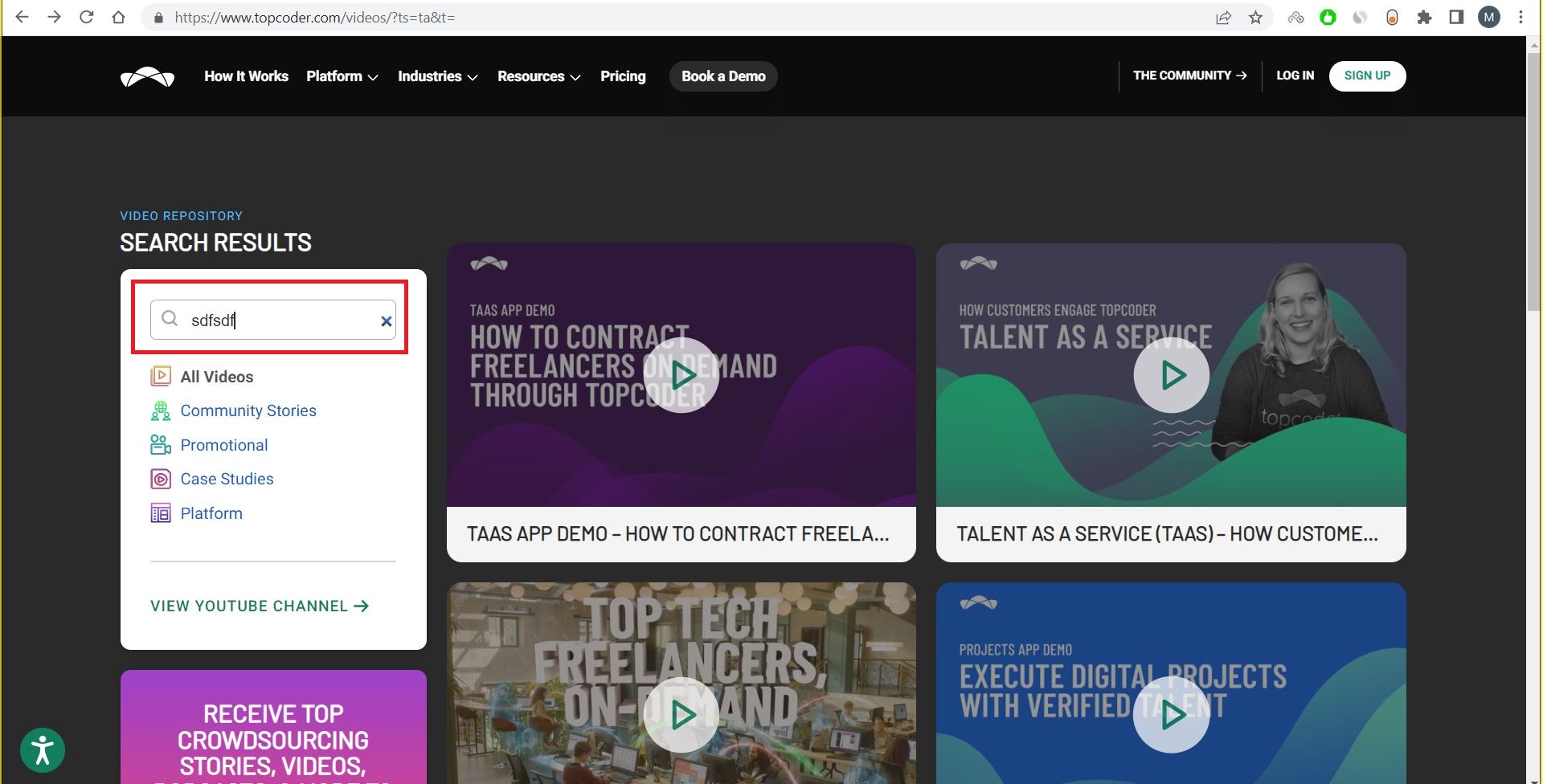
Task: Open View YouTube Channel link
Action: pos(260,606)
